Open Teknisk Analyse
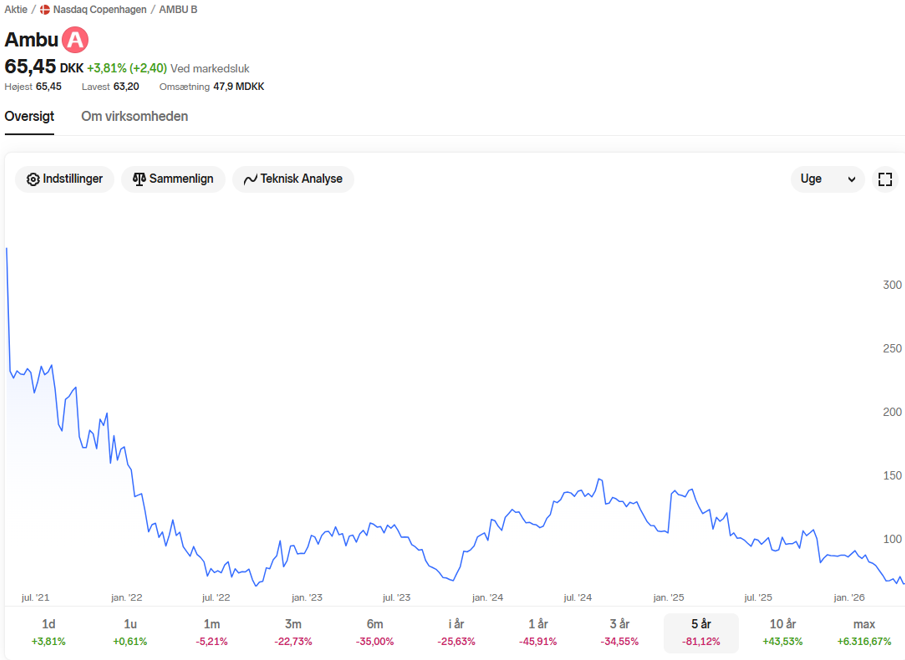The height and width of the screenshot is (660, 905). click(x=293, y=179)
